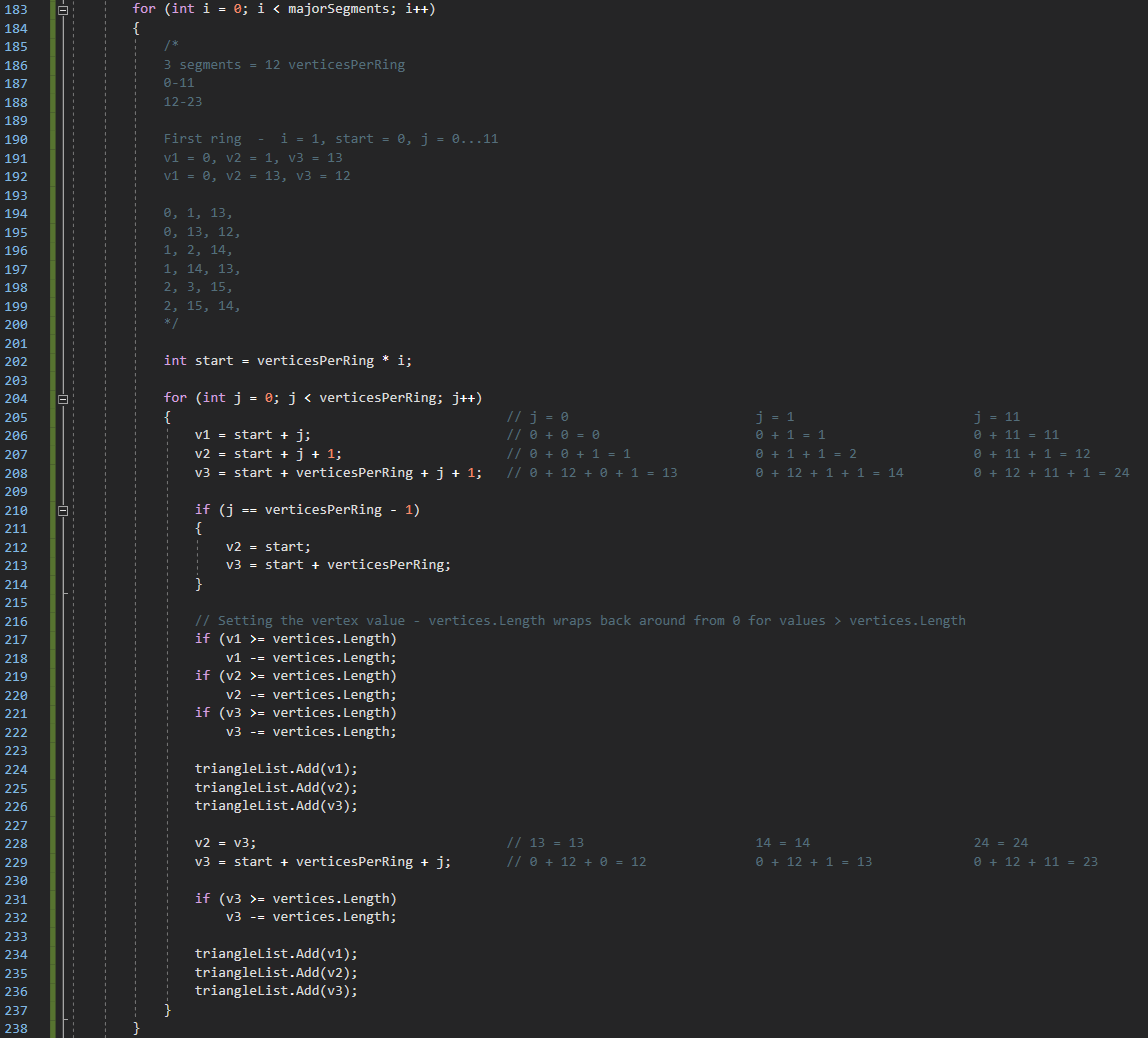Click 'triangleList.Add(v1);' on line 224

tap(276, 769)
